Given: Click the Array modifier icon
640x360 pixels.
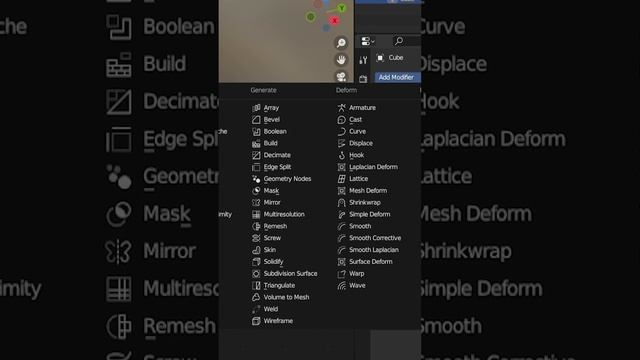Looking at the screenshot, I should [256, 108].
